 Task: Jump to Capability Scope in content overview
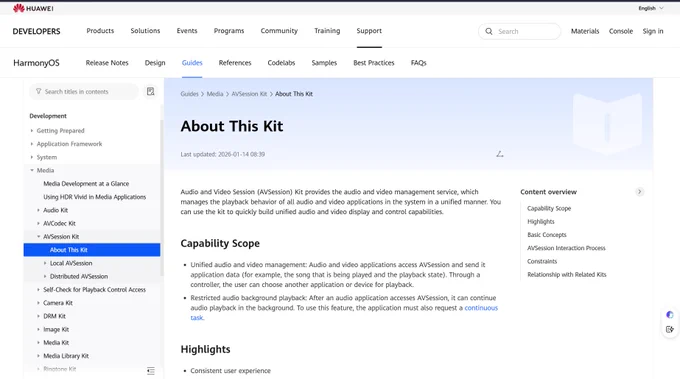pos(549,209)
